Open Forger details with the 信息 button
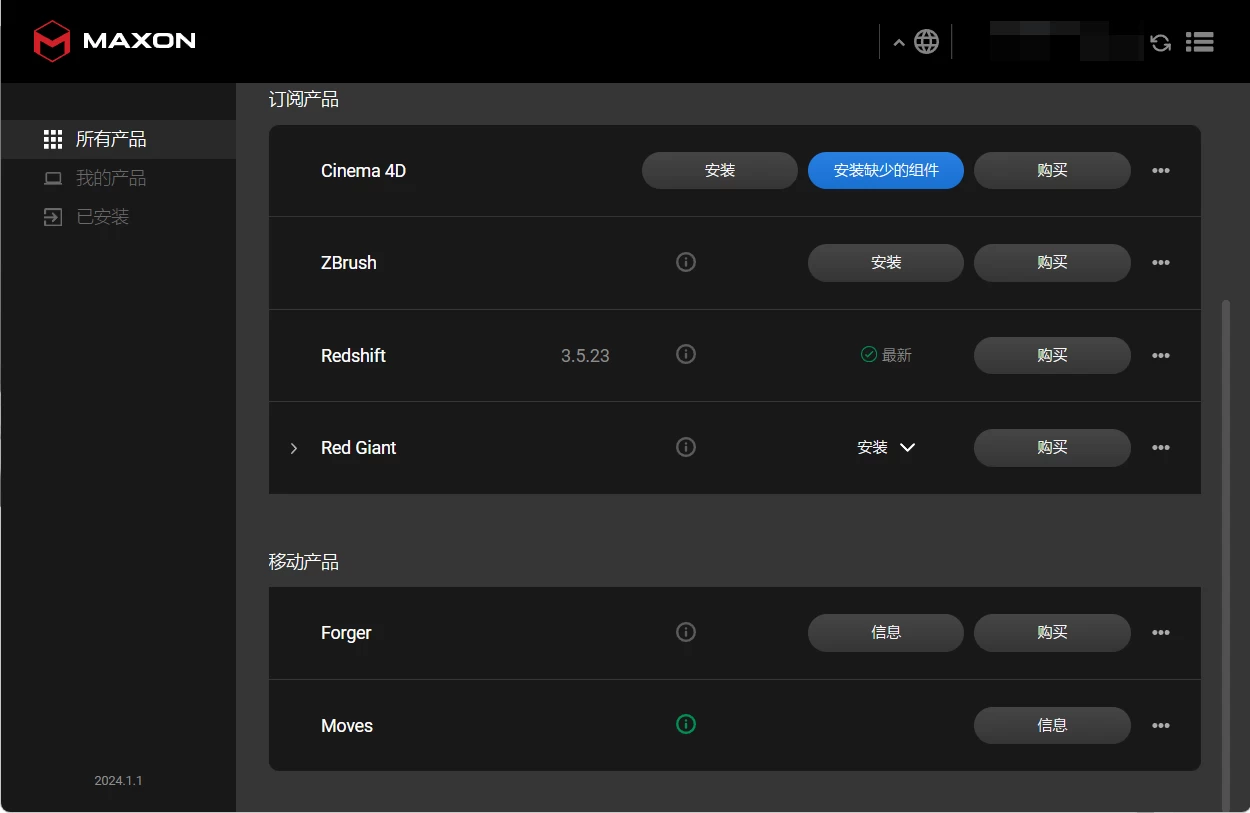This screenshot has height=813, width=1250. 886,633
